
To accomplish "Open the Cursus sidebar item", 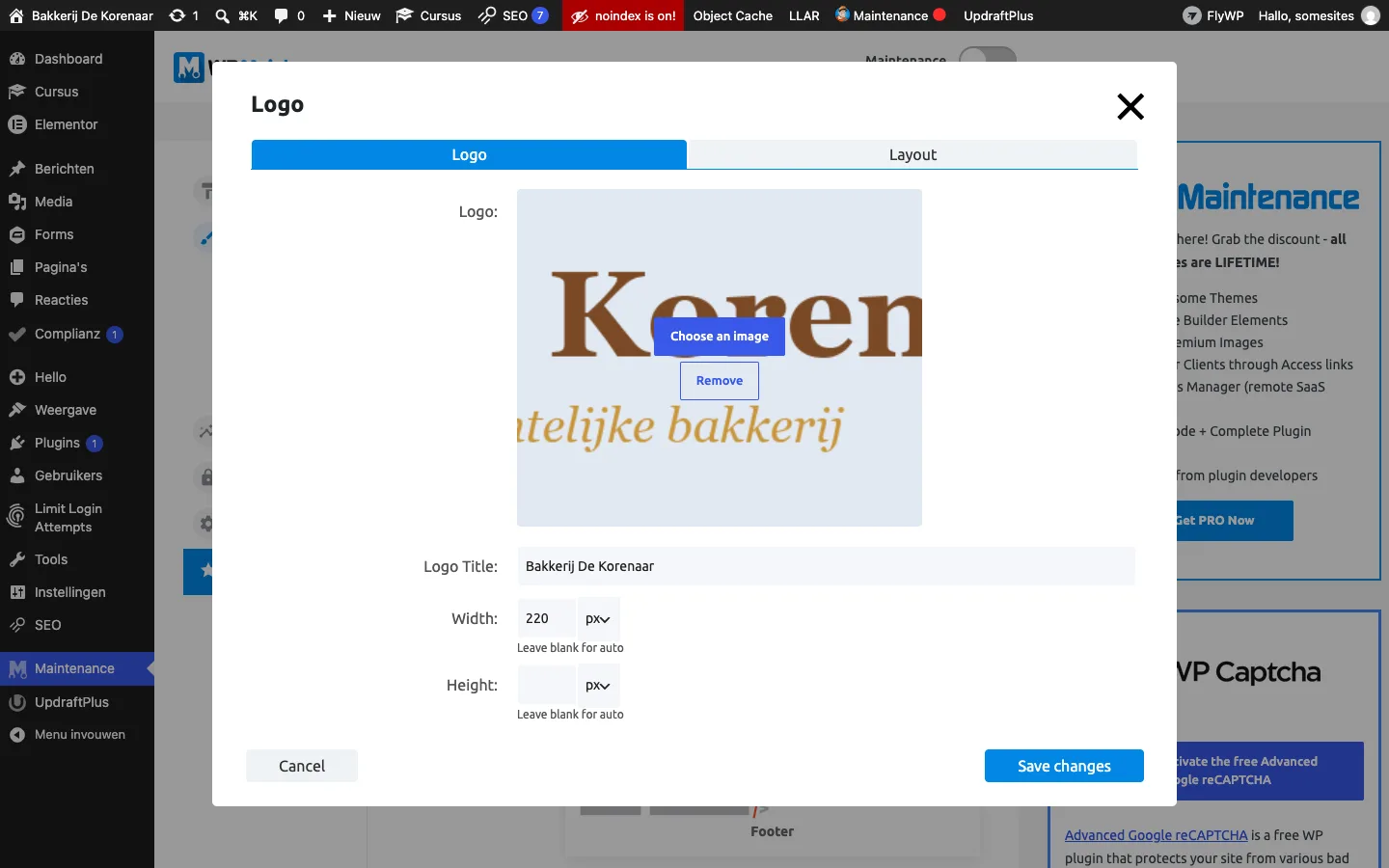I will click(x=77, y=92).
